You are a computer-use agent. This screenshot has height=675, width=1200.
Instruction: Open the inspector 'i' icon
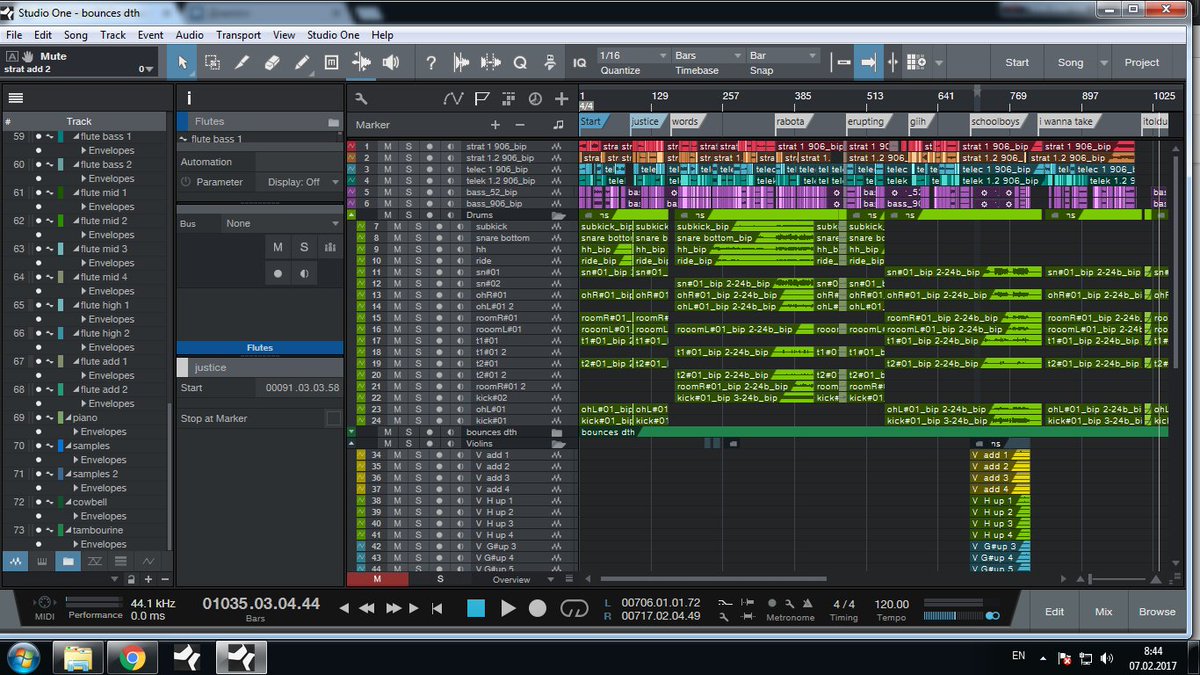pos(189,98)
